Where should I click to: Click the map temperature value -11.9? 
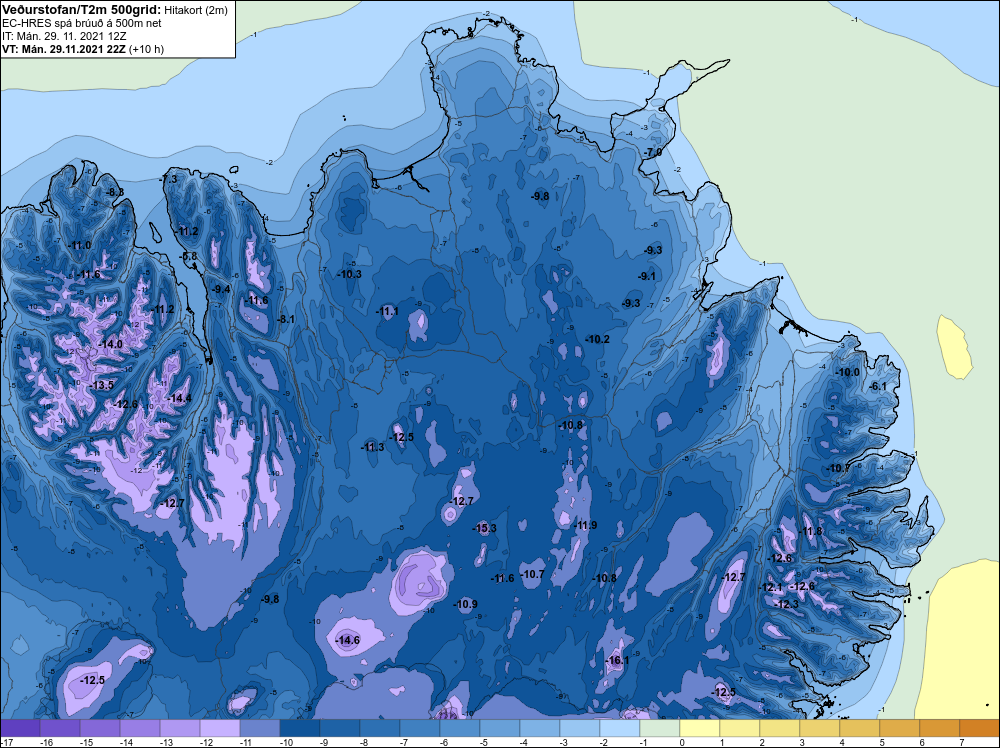[x=585, y=525]
